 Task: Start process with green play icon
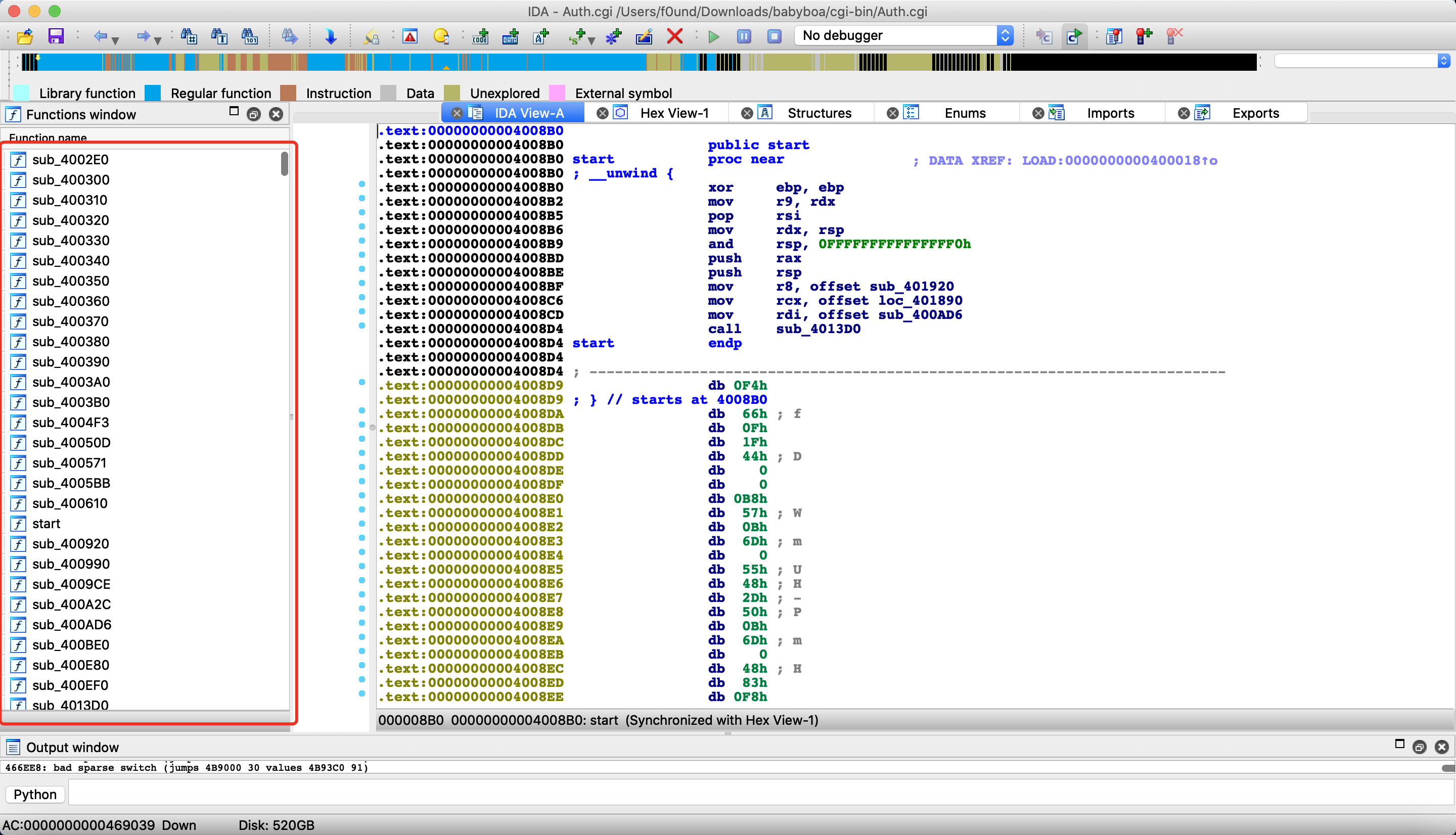tap(713, 36)
